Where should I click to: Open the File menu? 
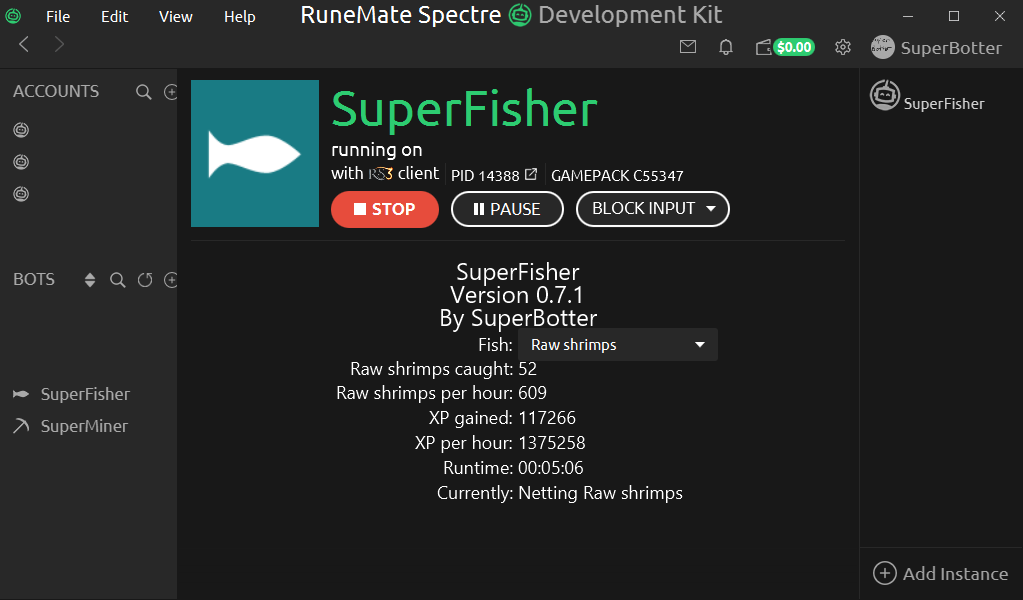point(58,17)
